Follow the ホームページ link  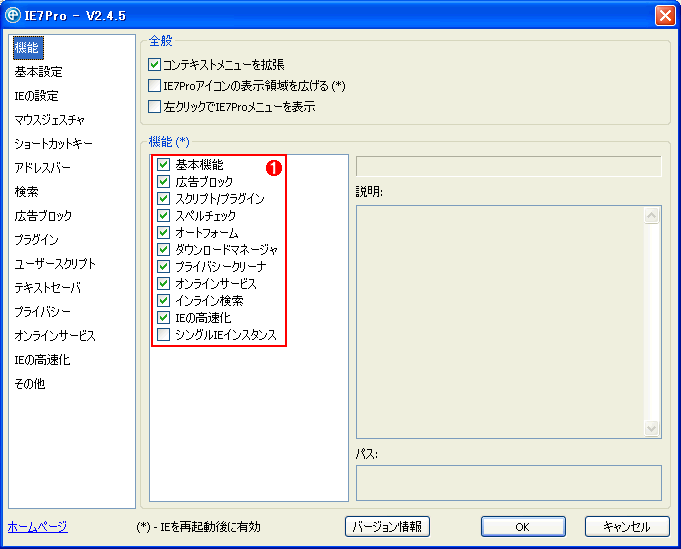pos(37,527)
